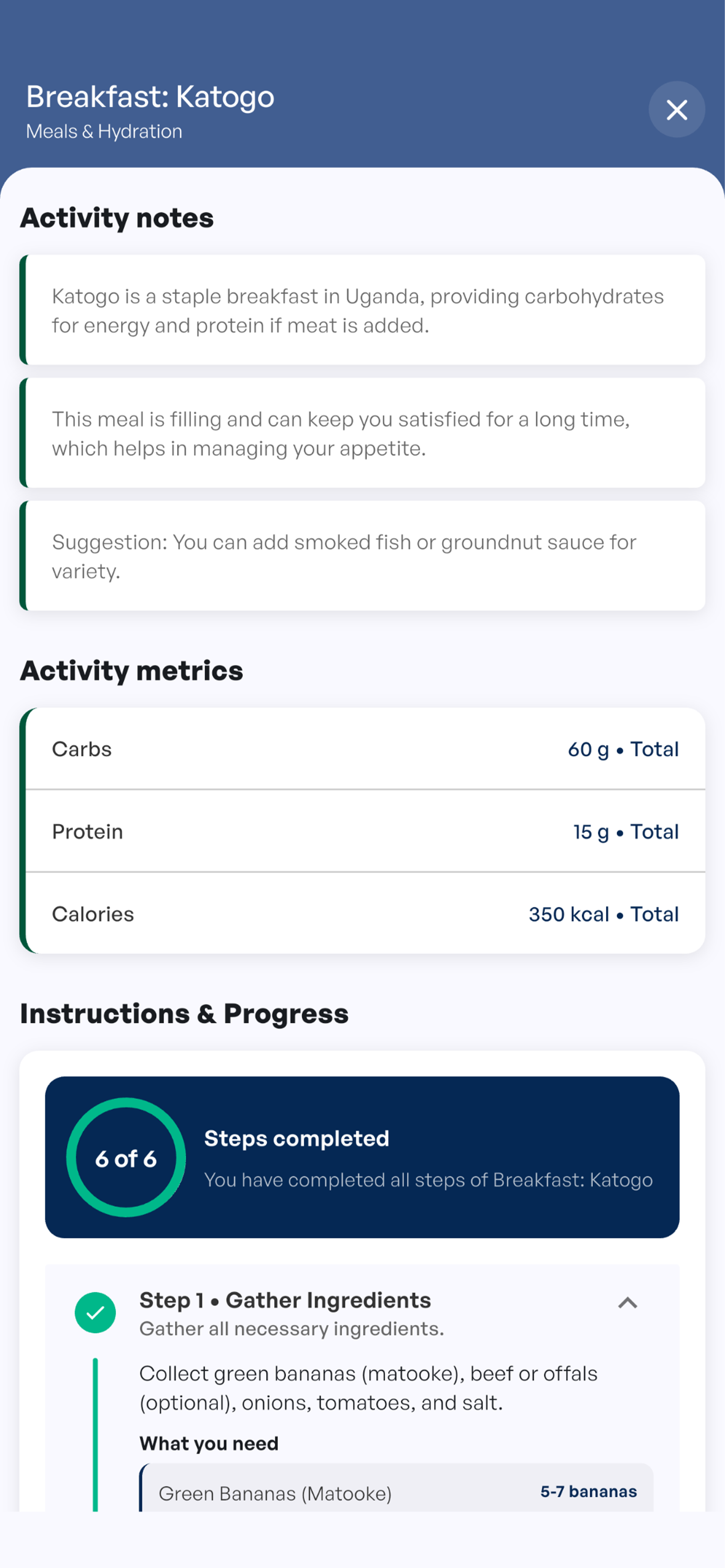Click the 6 of 6 progress ring
725x1568 pixels.
click(126, 1157)
